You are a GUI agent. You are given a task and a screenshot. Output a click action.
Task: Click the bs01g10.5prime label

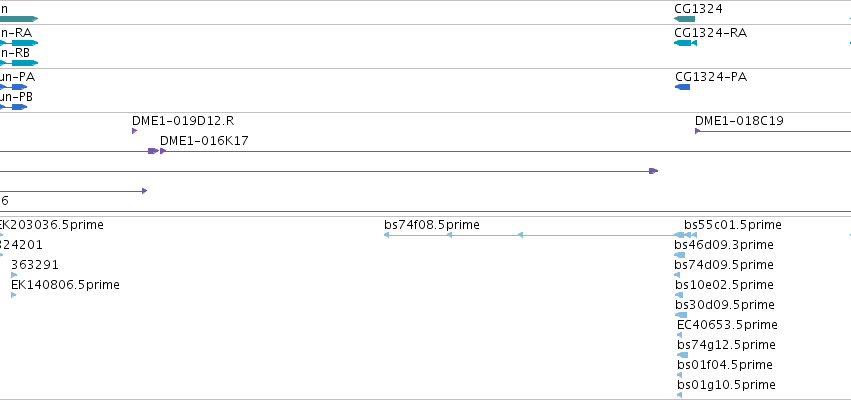(x=726, y=385)
